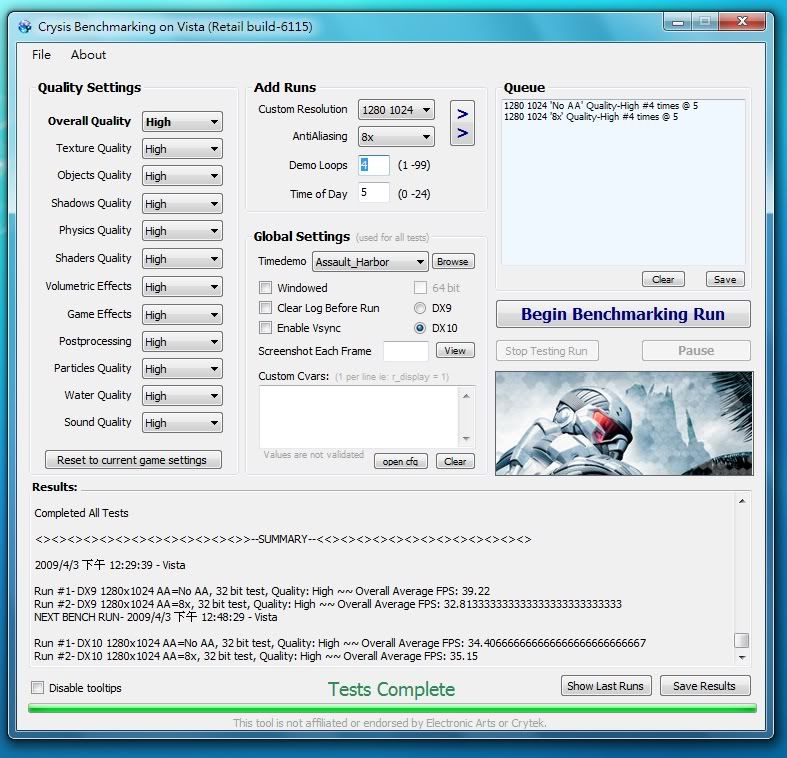The height and width of the screenshot is (758, 787).
Task: Click Screenshot Each Frame input field
Action: click(406, 351)
